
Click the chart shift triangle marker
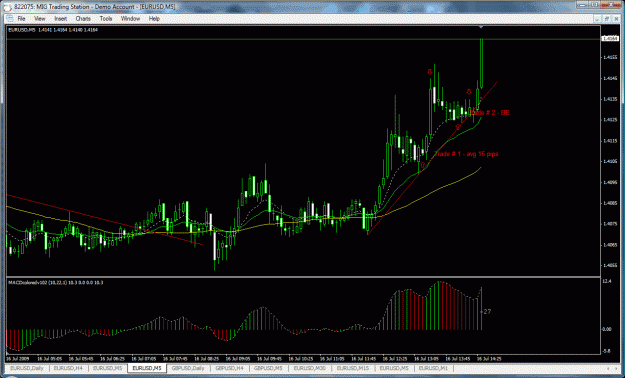[x=481, y=27]
